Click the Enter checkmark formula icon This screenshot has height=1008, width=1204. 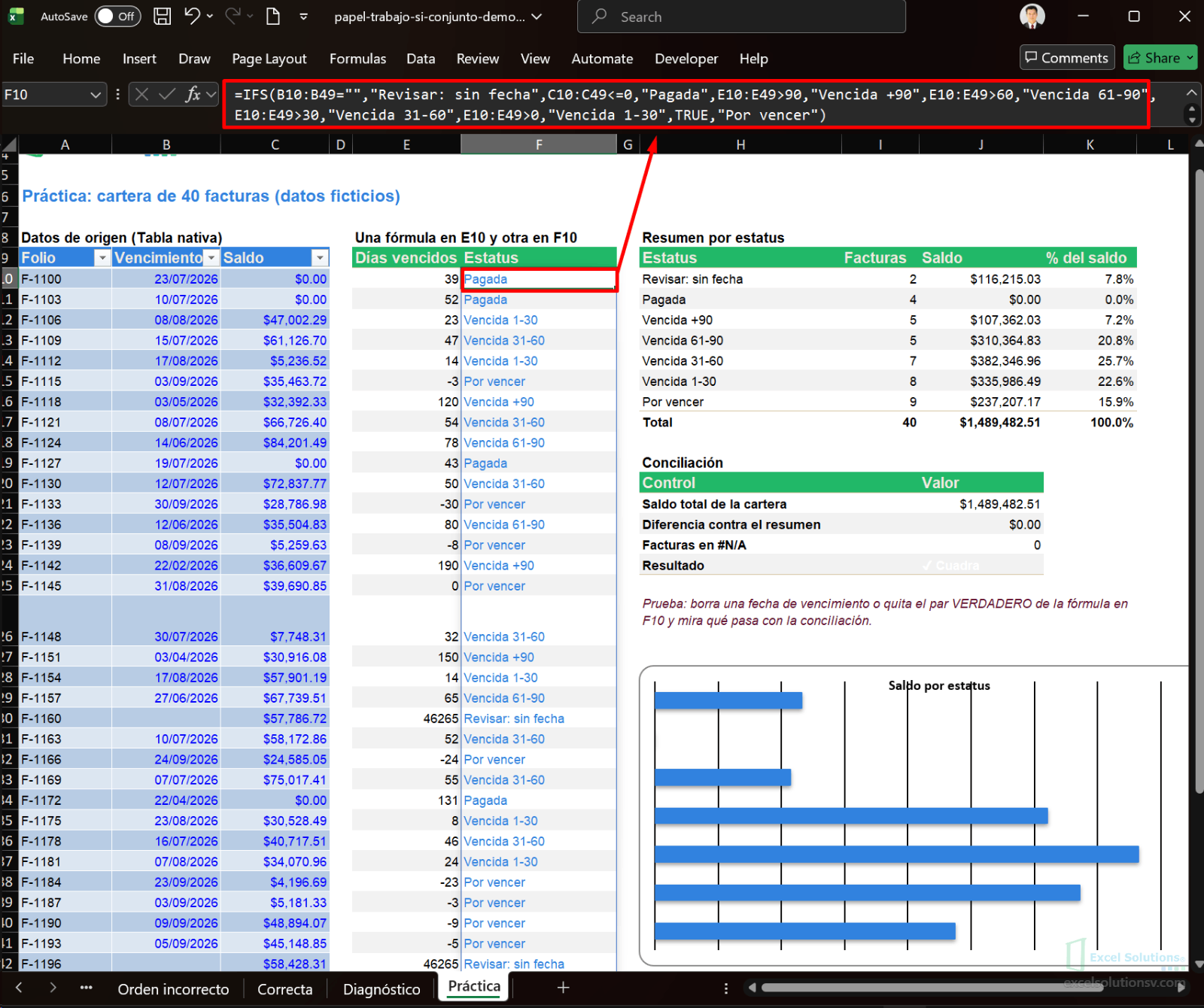click(167, 95)
